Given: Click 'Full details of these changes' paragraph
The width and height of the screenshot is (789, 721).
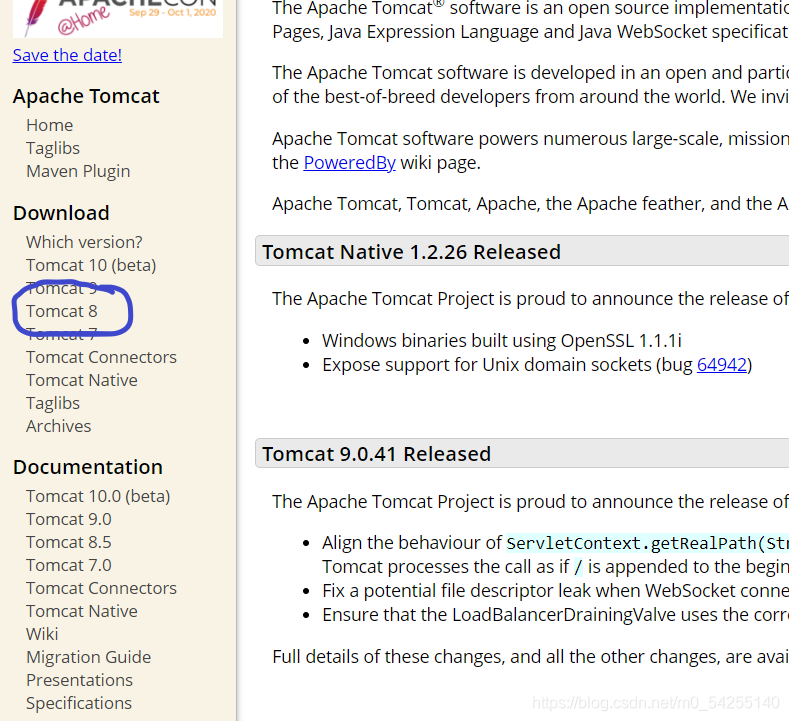Looking at the screenshot, I should click(x=530, y=657).
